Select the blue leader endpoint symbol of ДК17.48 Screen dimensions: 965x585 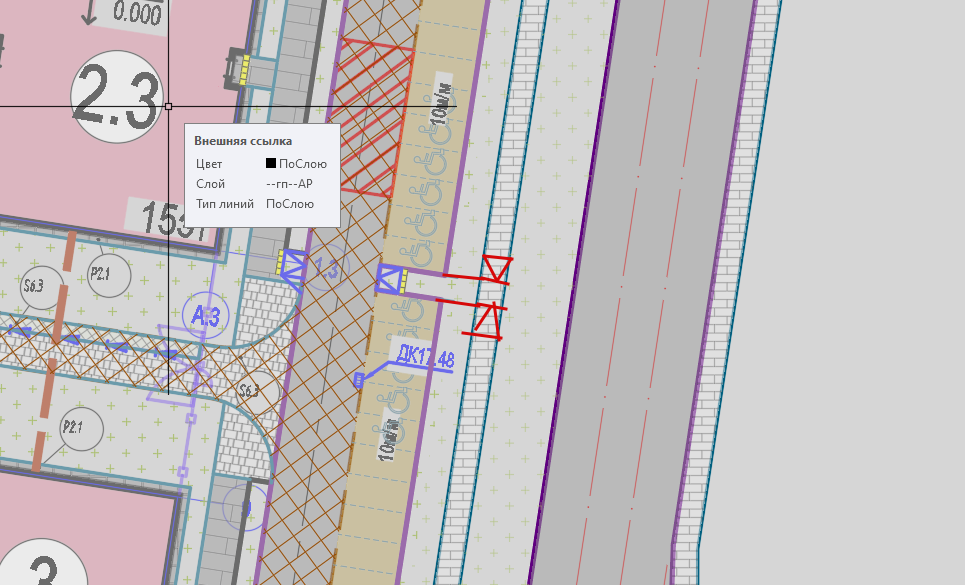[x=359, y=380]
